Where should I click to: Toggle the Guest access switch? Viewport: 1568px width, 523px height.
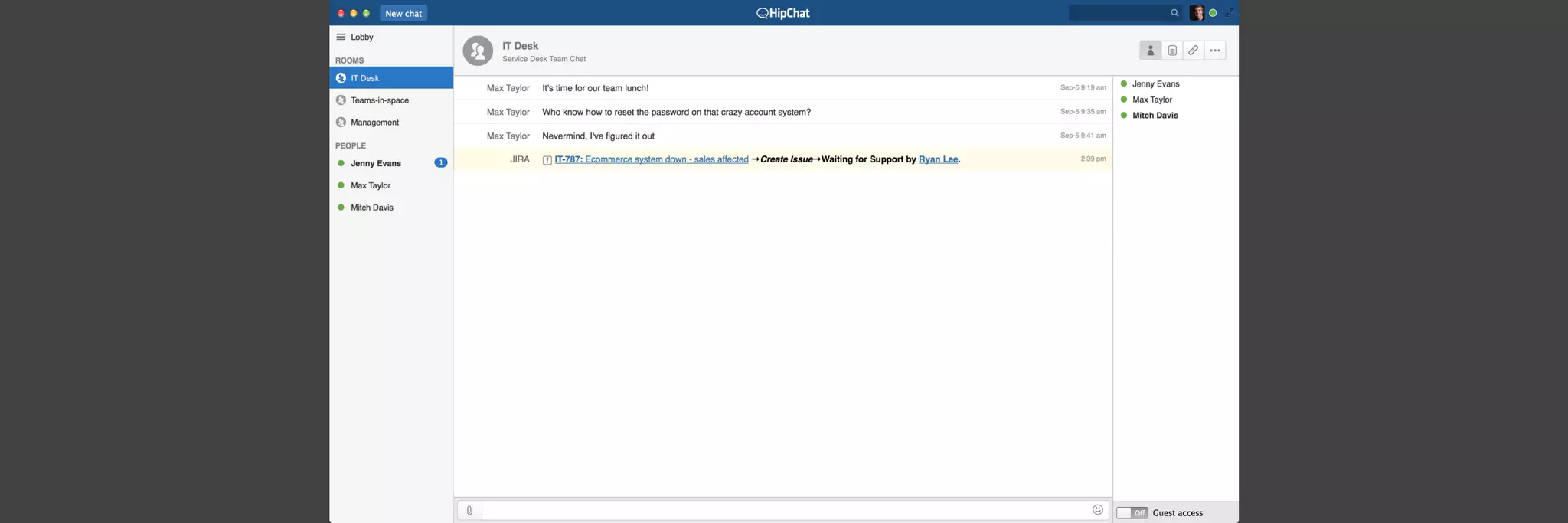click(x=1132, y=513)
